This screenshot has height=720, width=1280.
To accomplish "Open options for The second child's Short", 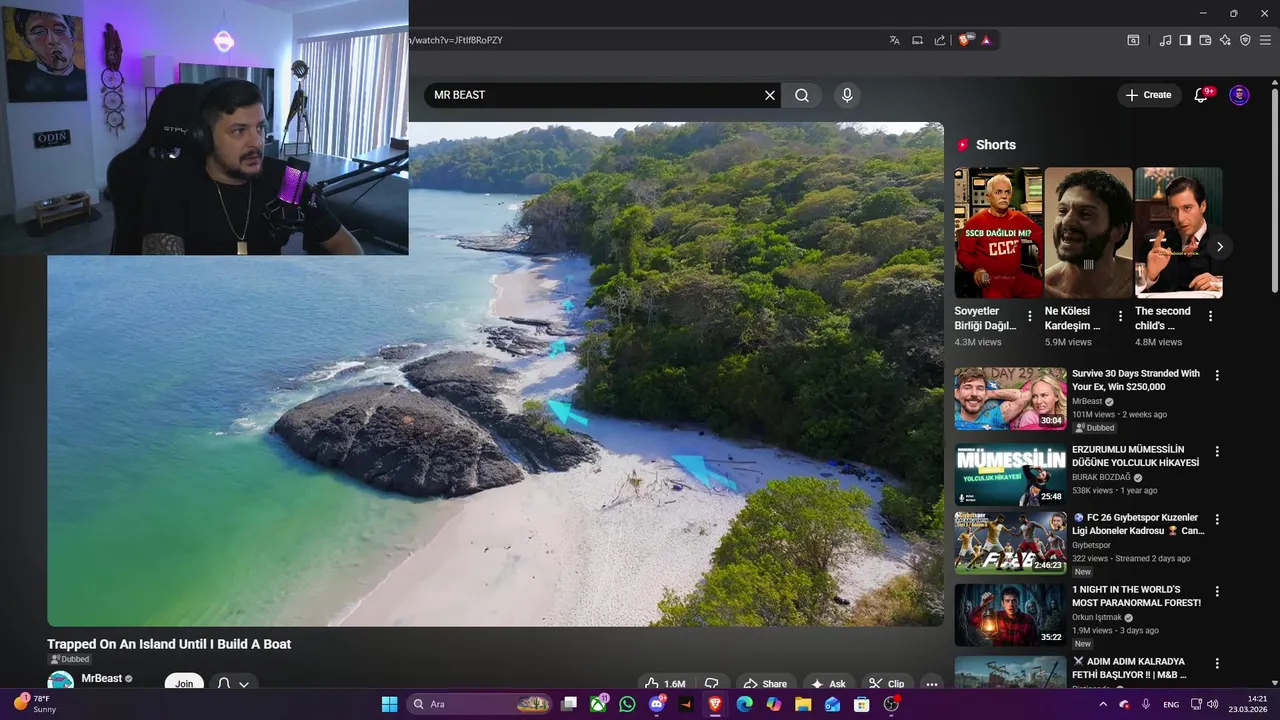I will pyautogui.click(x=1210, y=316).
